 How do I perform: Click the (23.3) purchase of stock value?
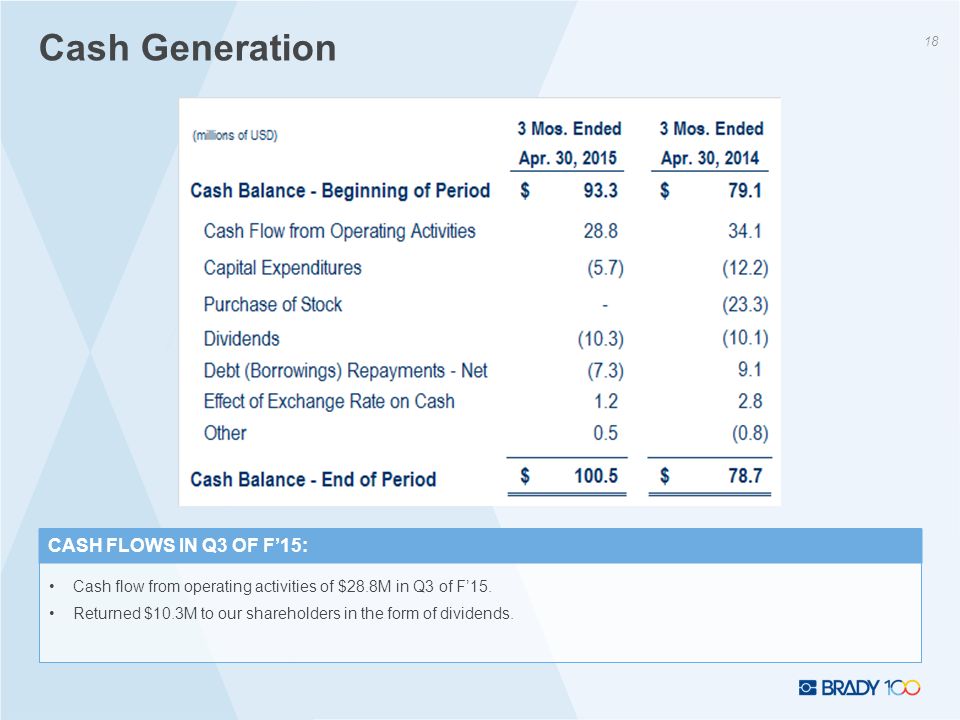pyautogui.click(x=745, y=304)
